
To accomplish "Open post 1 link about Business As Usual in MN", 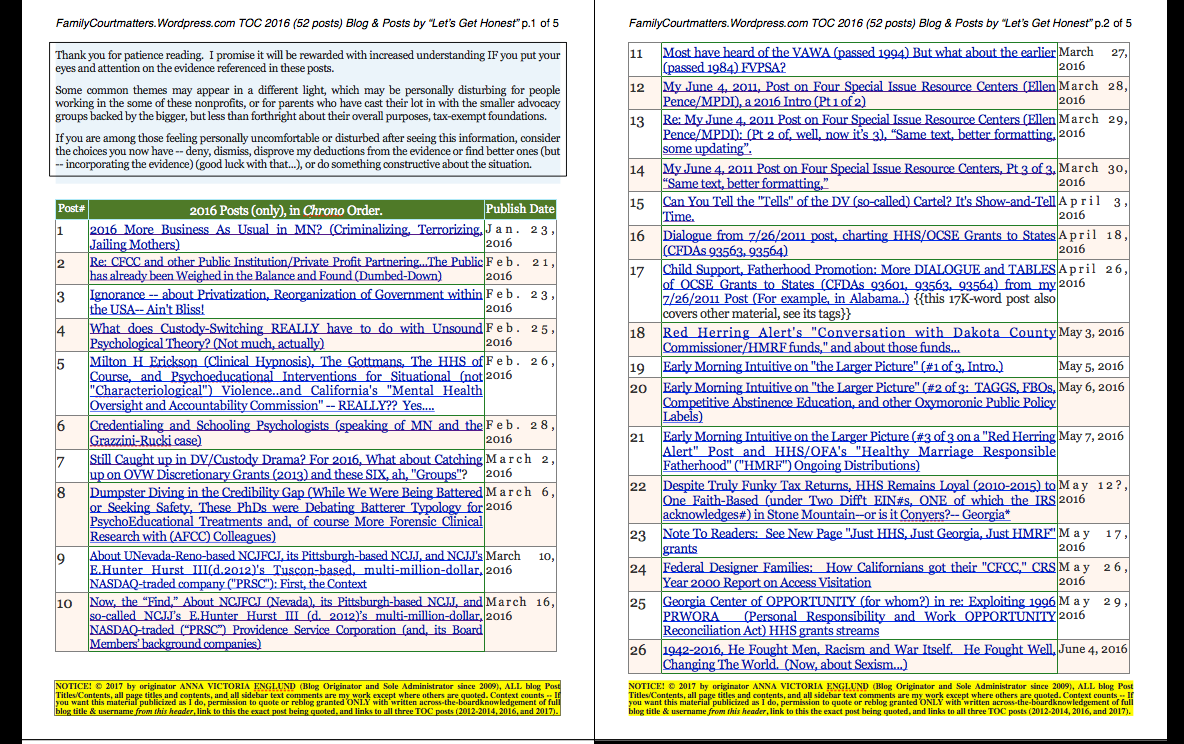I will (x=285, y=230).
